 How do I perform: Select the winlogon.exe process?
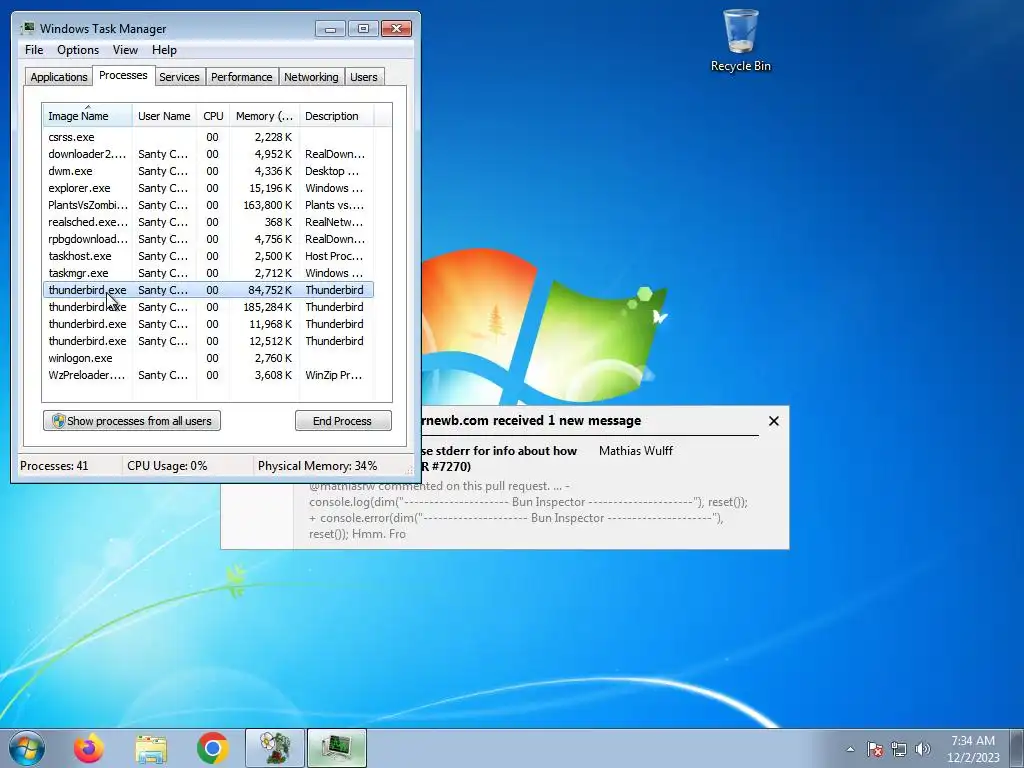208,358
